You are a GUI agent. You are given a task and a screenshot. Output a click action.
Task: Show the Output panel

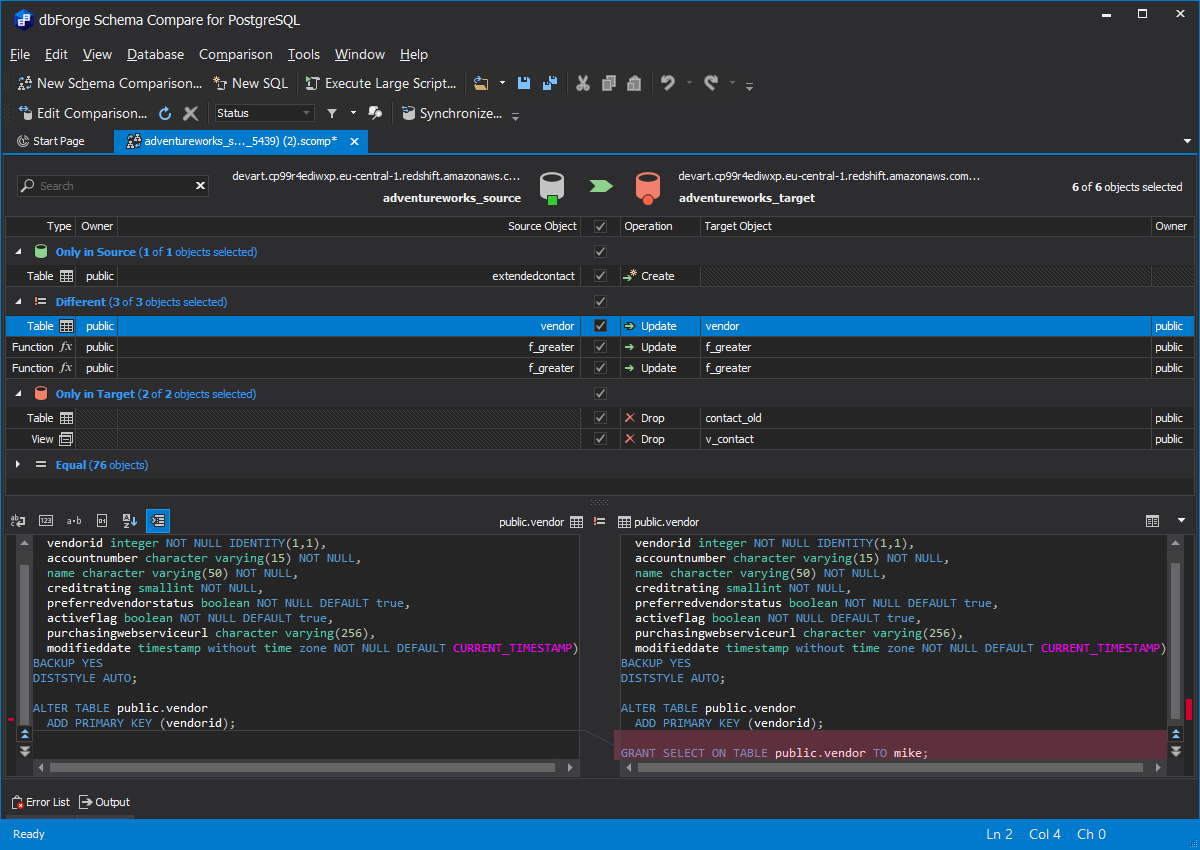104,802
